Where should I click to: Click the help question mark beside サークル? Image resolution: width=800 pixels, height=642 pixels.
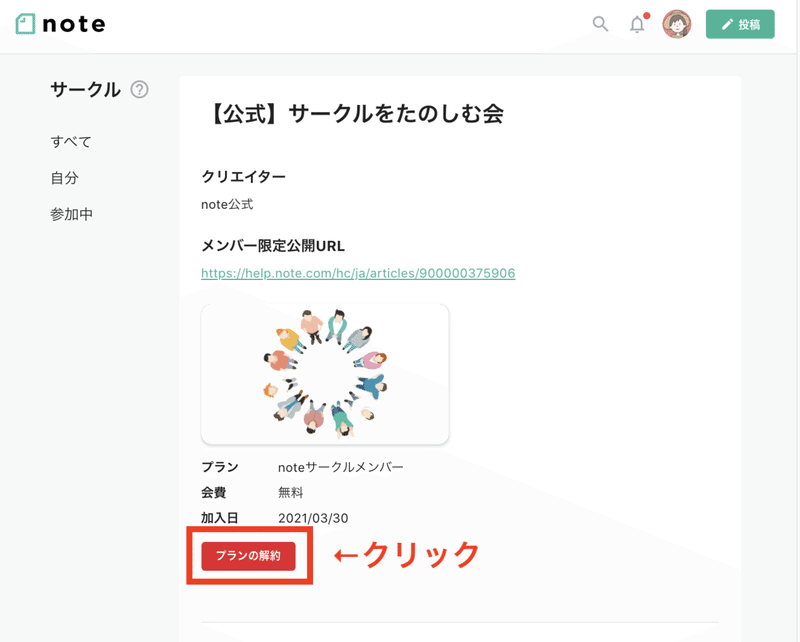[x=141, y=89]
